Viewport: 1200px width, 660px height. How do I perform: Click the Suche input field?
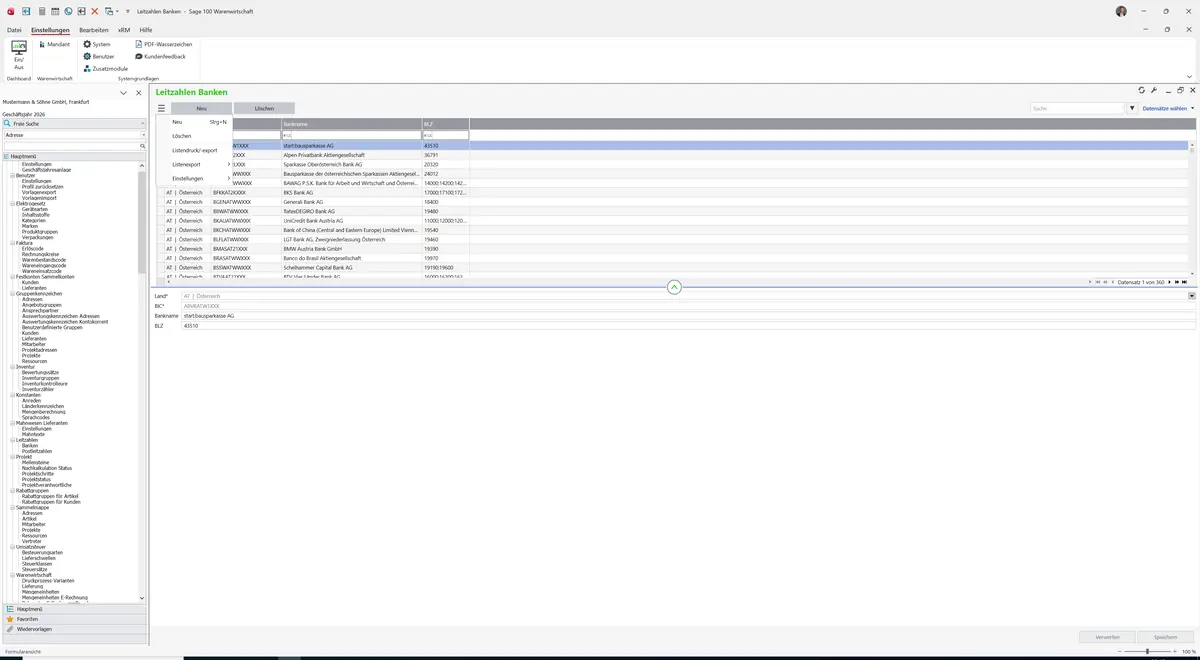click(1078, 108)
